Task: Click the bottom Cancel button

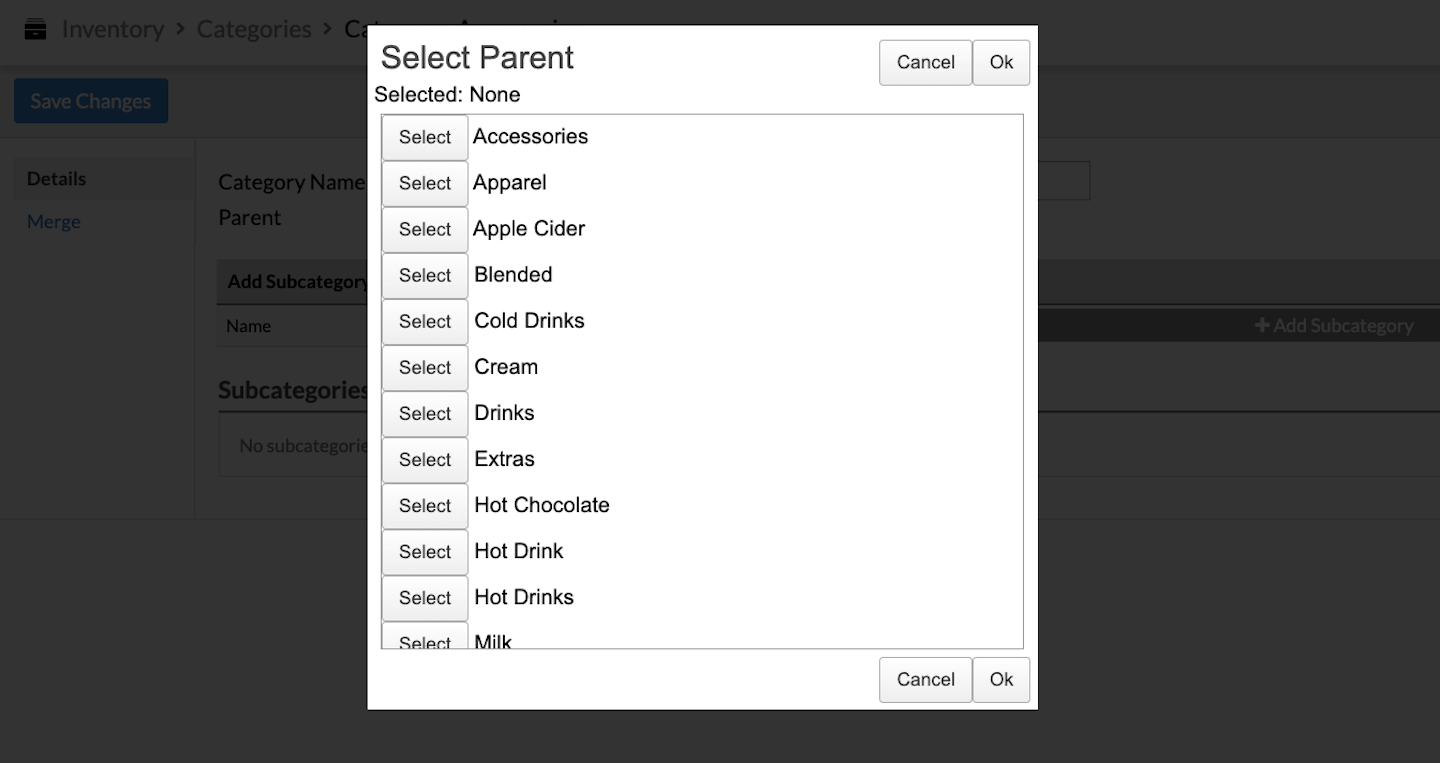Action: pos(925,680)
